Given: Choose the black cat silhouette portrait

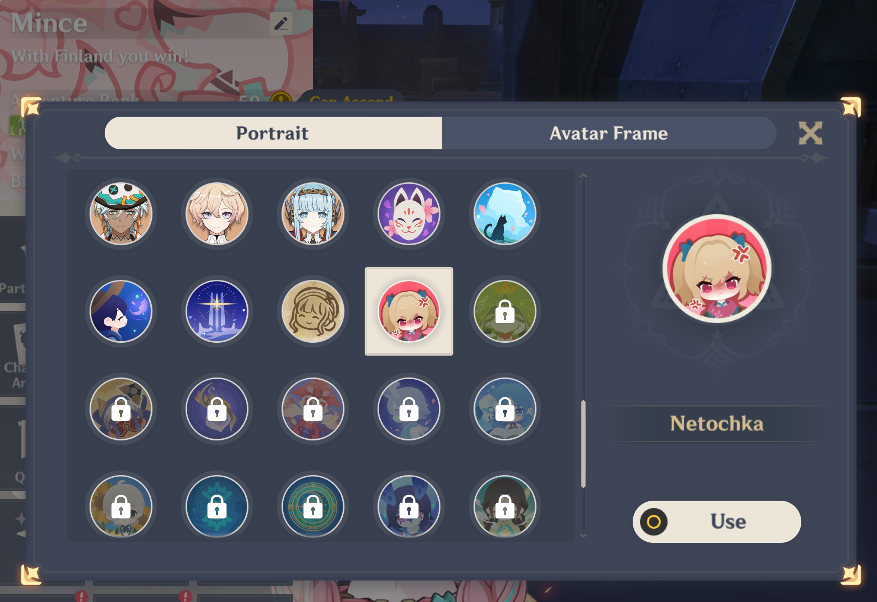Looking at the screenshot, I should [x=505, y=214].
